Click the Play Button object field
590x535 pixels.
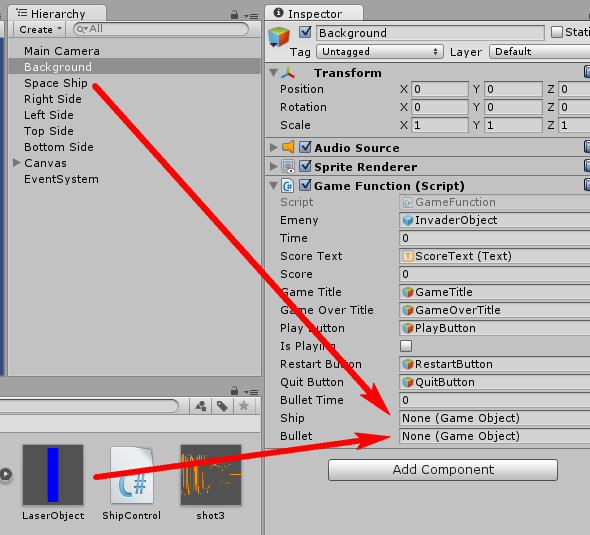494,328
